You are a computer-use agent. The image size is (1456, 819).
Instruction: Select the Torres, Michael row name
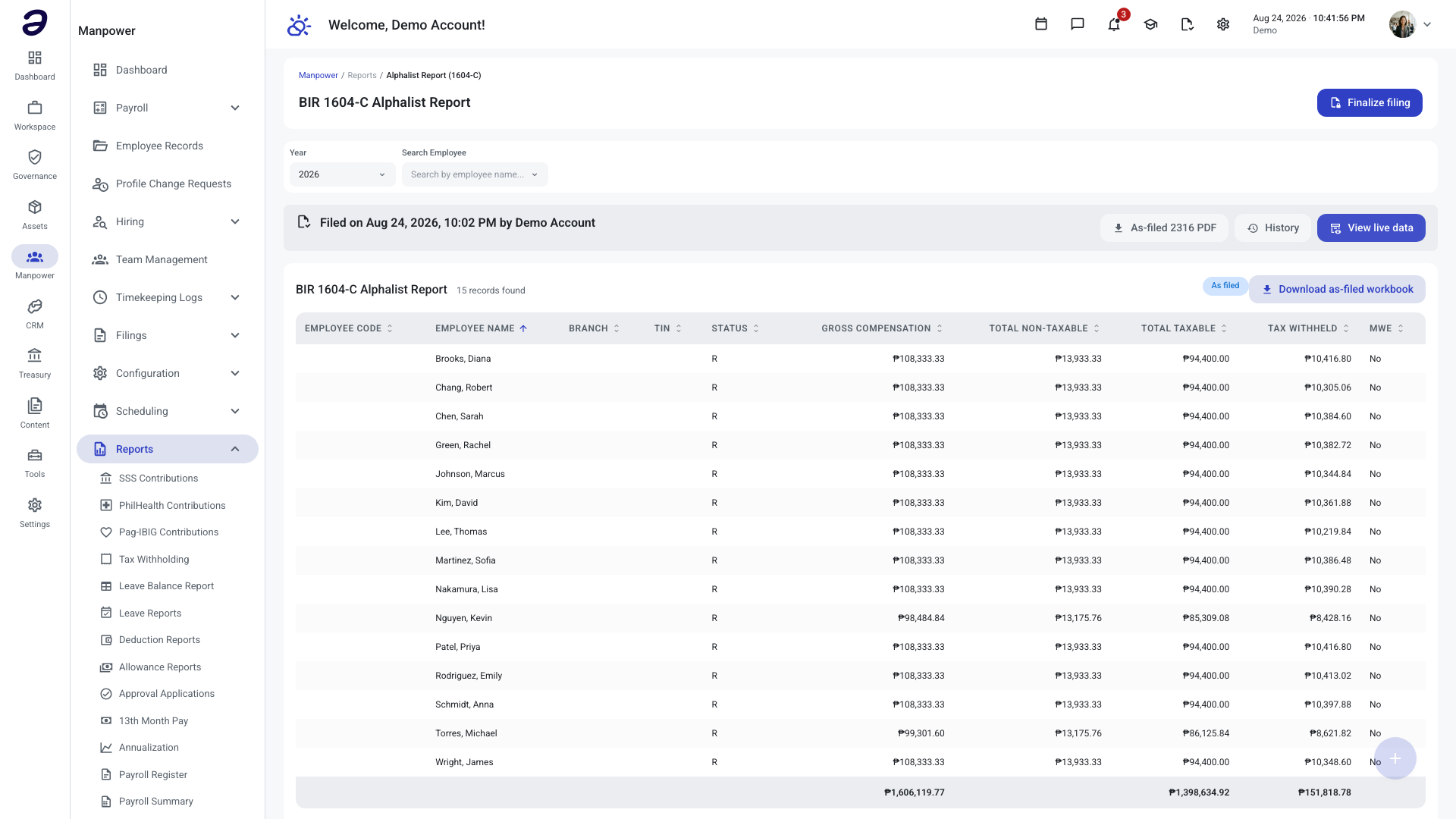(466, 733)
